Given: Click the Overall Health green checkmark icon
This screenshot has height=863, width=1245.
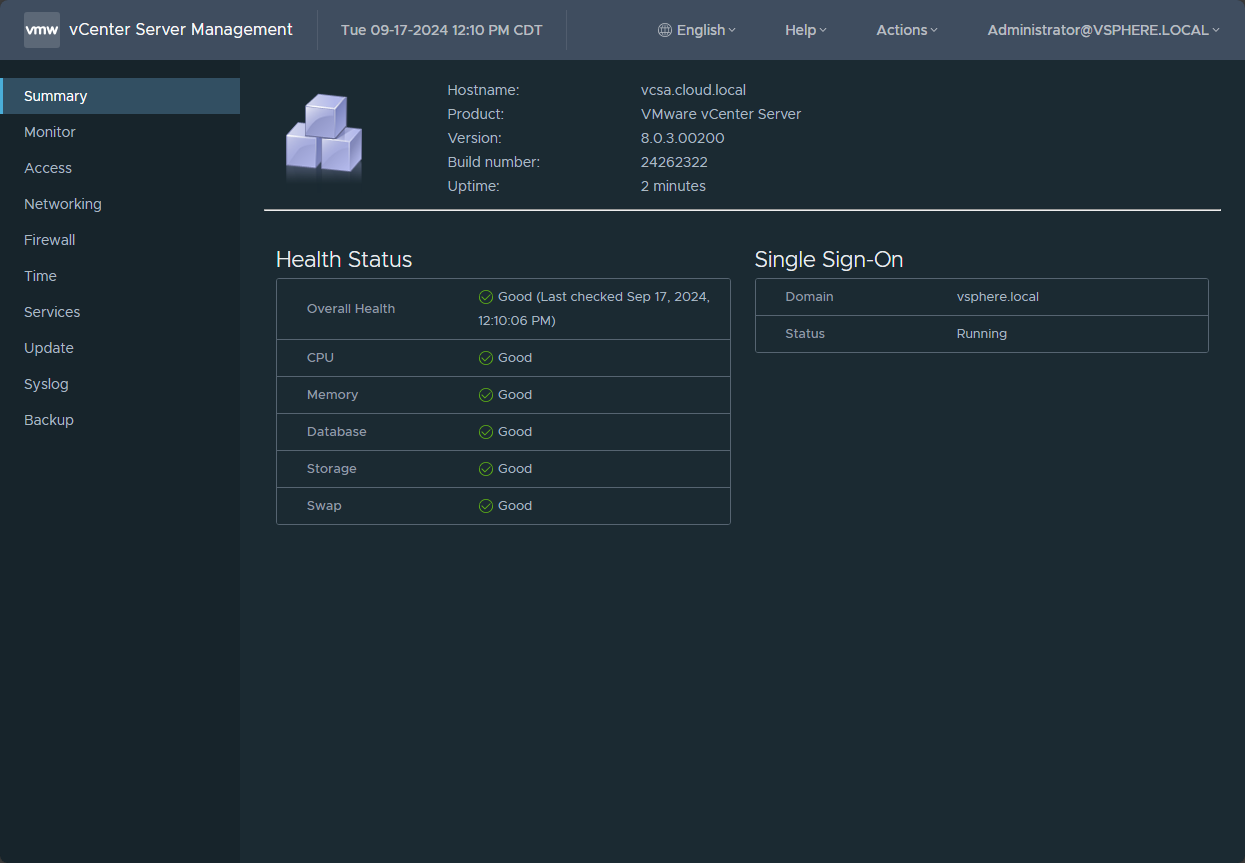Looking at the screenshot, I should coord(486,297).
